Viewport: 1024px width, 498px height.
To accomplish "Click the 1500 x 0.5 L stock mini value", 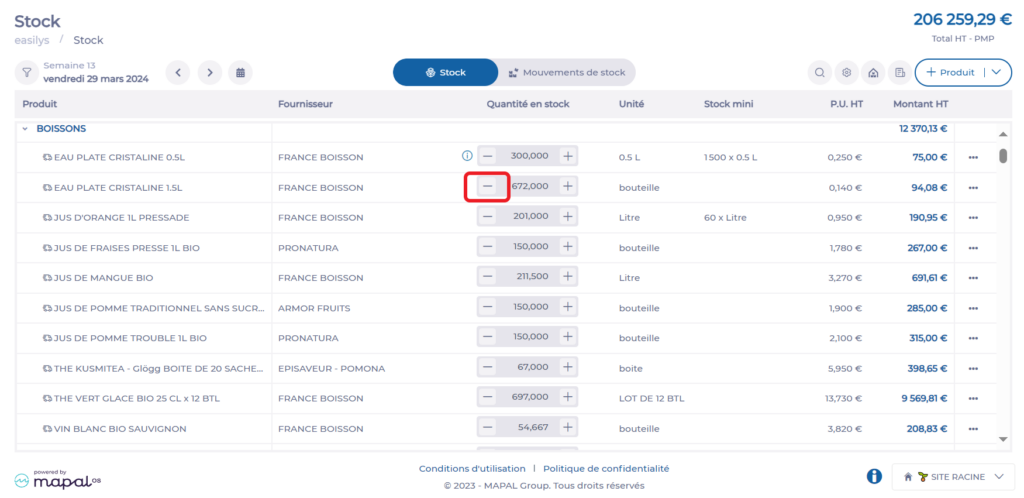I will pos(730,157).
